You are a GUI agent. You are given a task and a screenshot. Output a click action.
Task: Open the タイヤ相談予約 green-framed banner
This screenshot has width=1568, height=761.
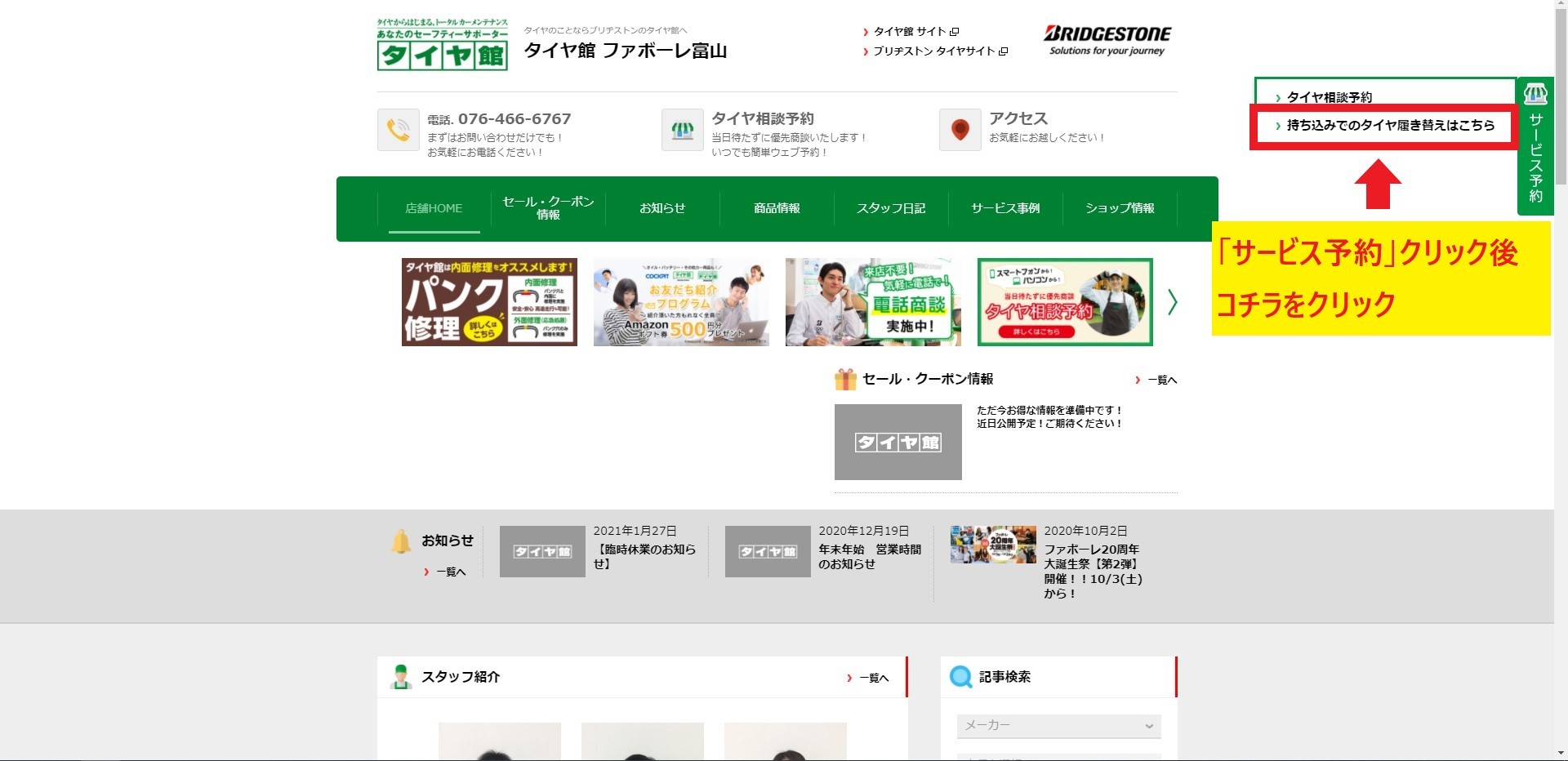pos(1065,302)
